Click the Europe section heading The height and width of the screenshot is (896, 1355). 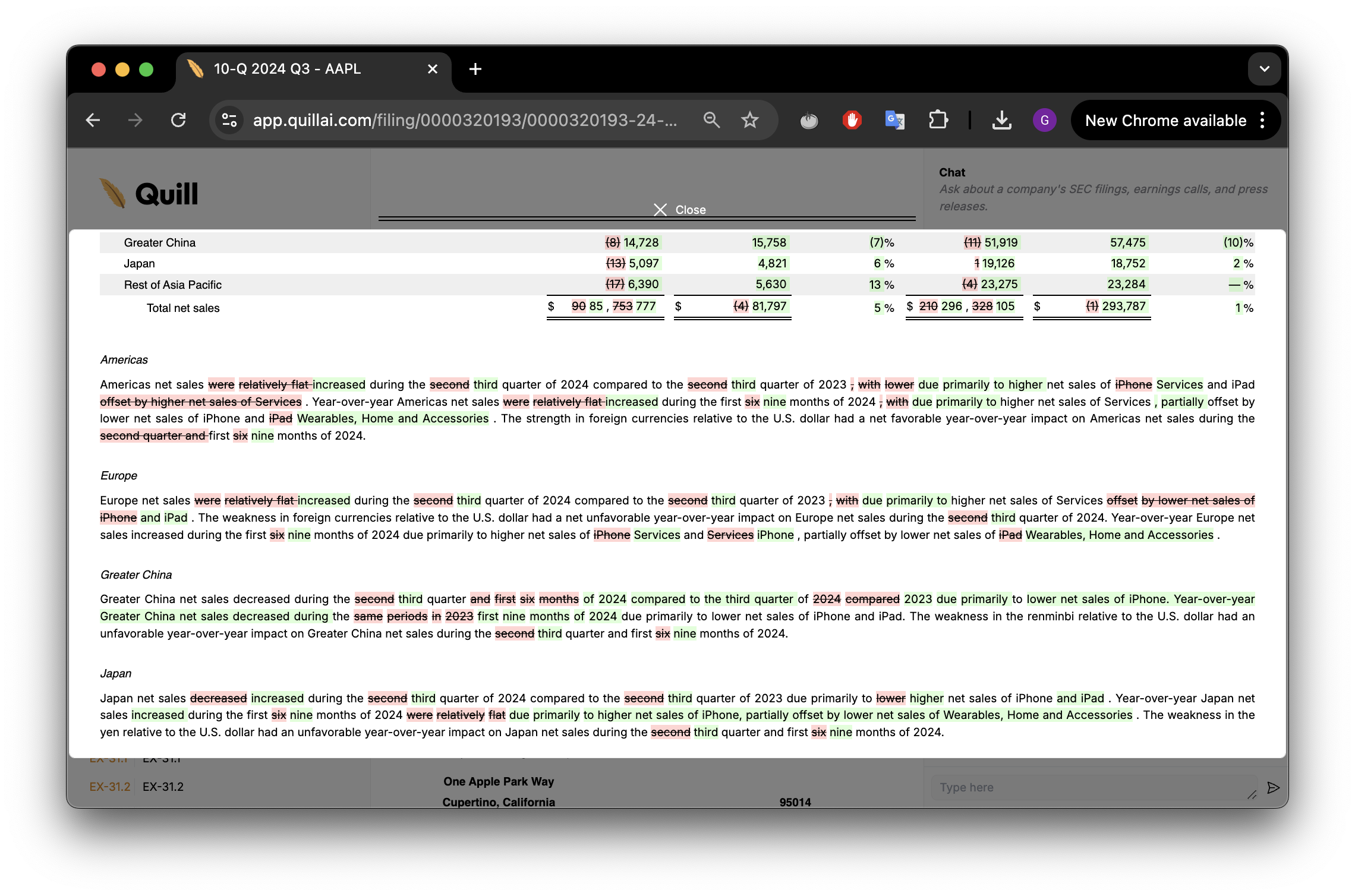coord(118,475)
